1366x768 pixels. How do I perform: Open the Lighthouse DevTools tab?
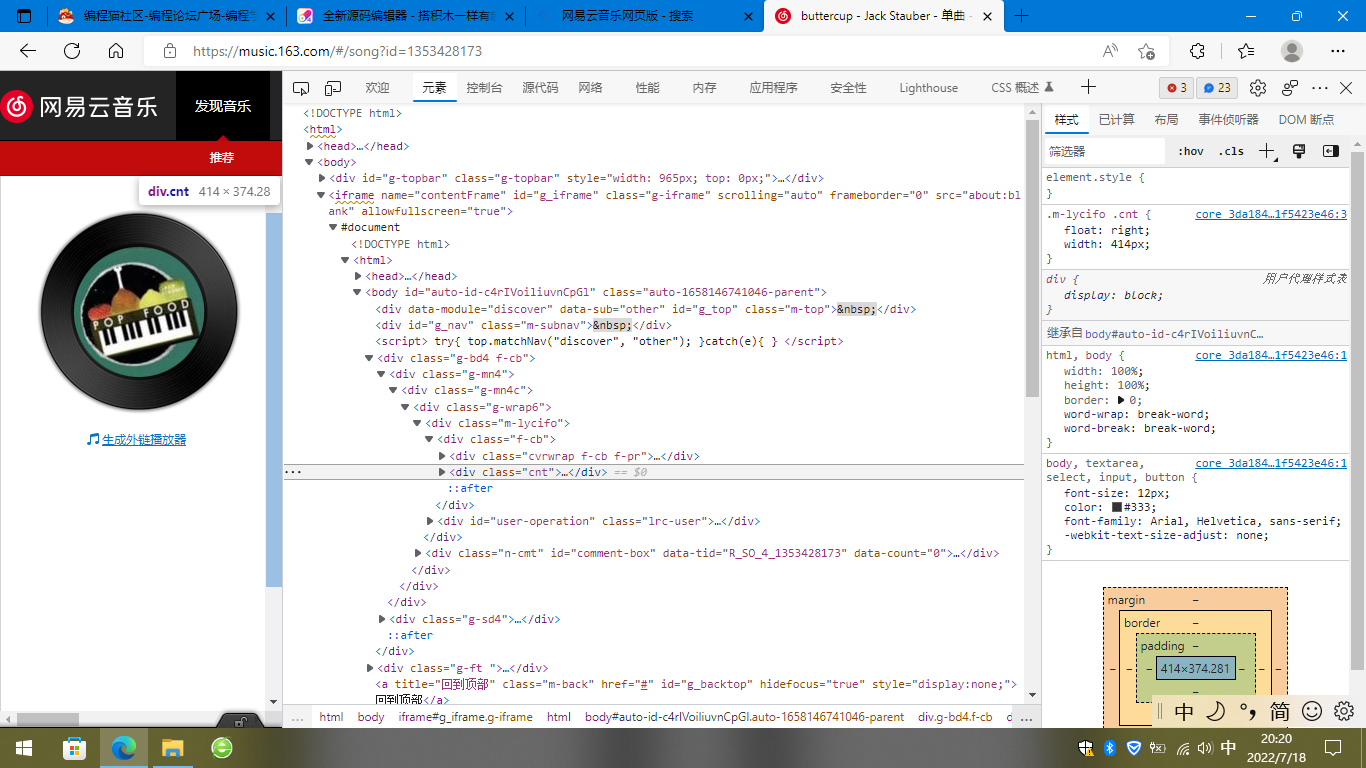[x=928, y=88]
